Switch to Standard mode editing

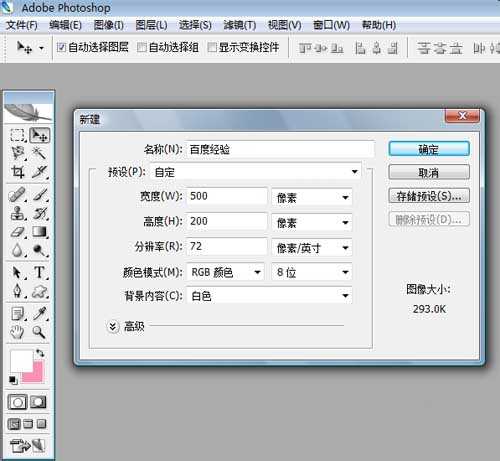(17, 402)
